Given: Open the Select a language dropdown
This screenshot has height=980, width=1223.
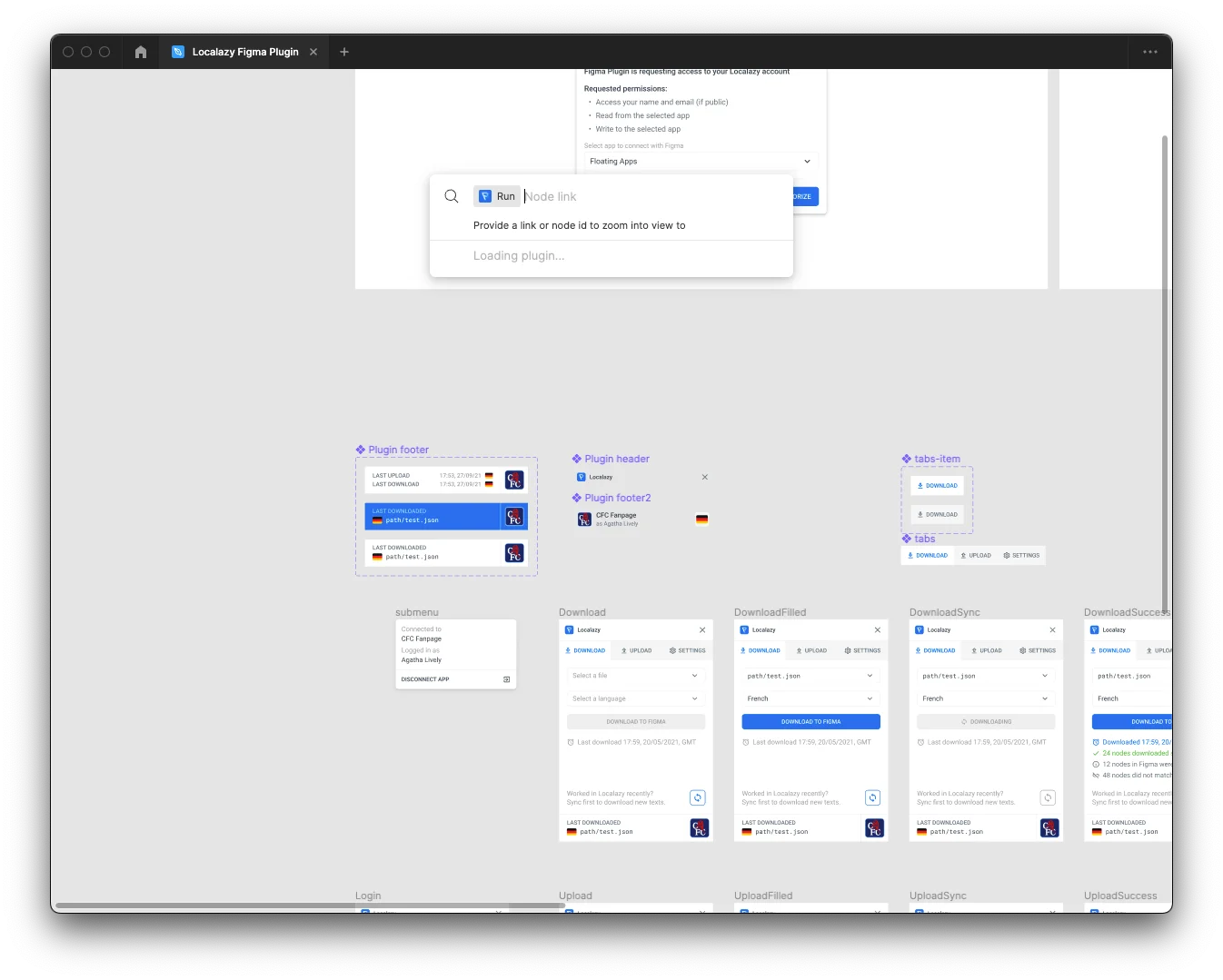Looking at the screenshot, I should pos(635,698).
